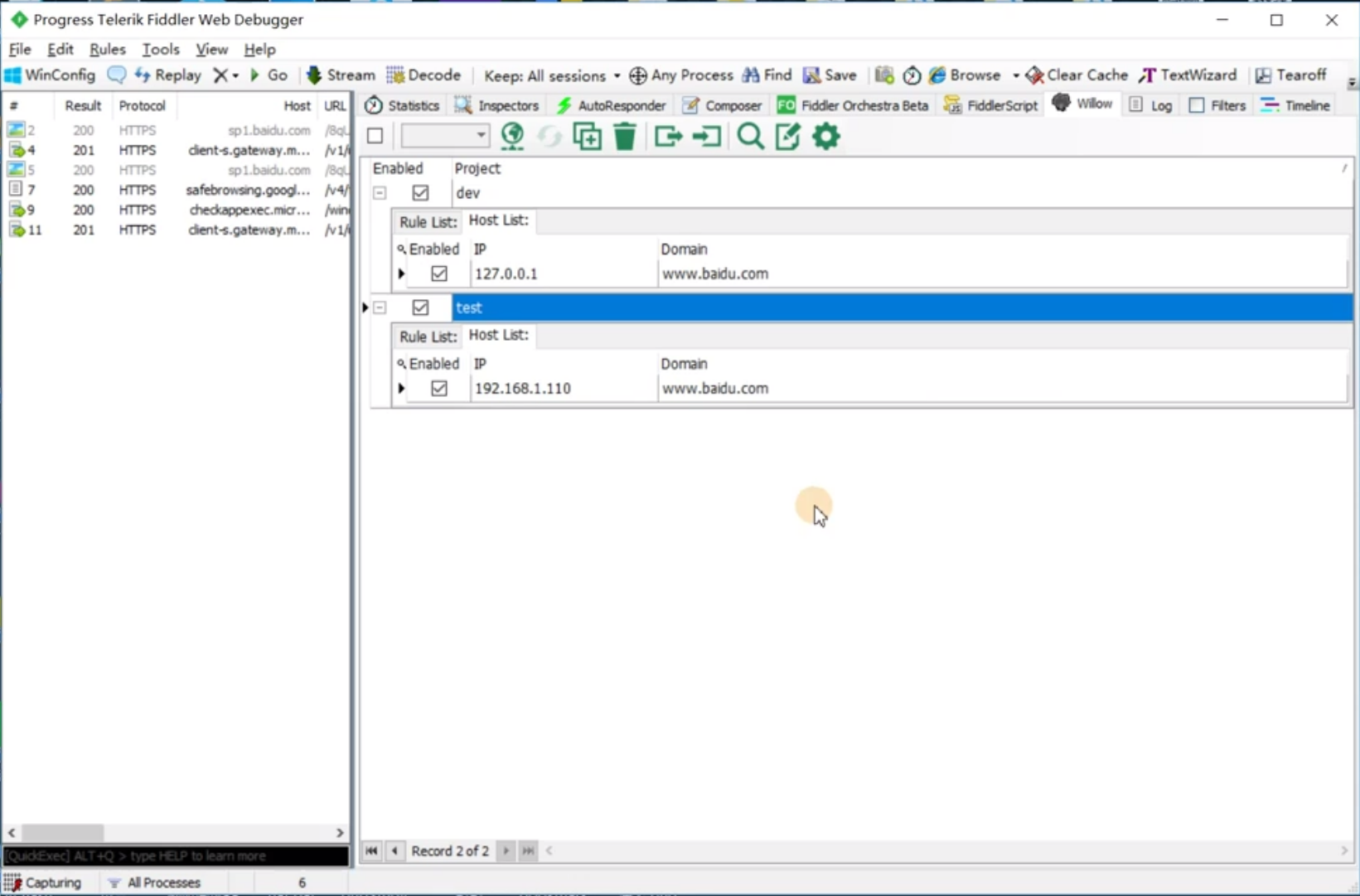
Task: Open the Rules menu
Action: click(107, 50)
